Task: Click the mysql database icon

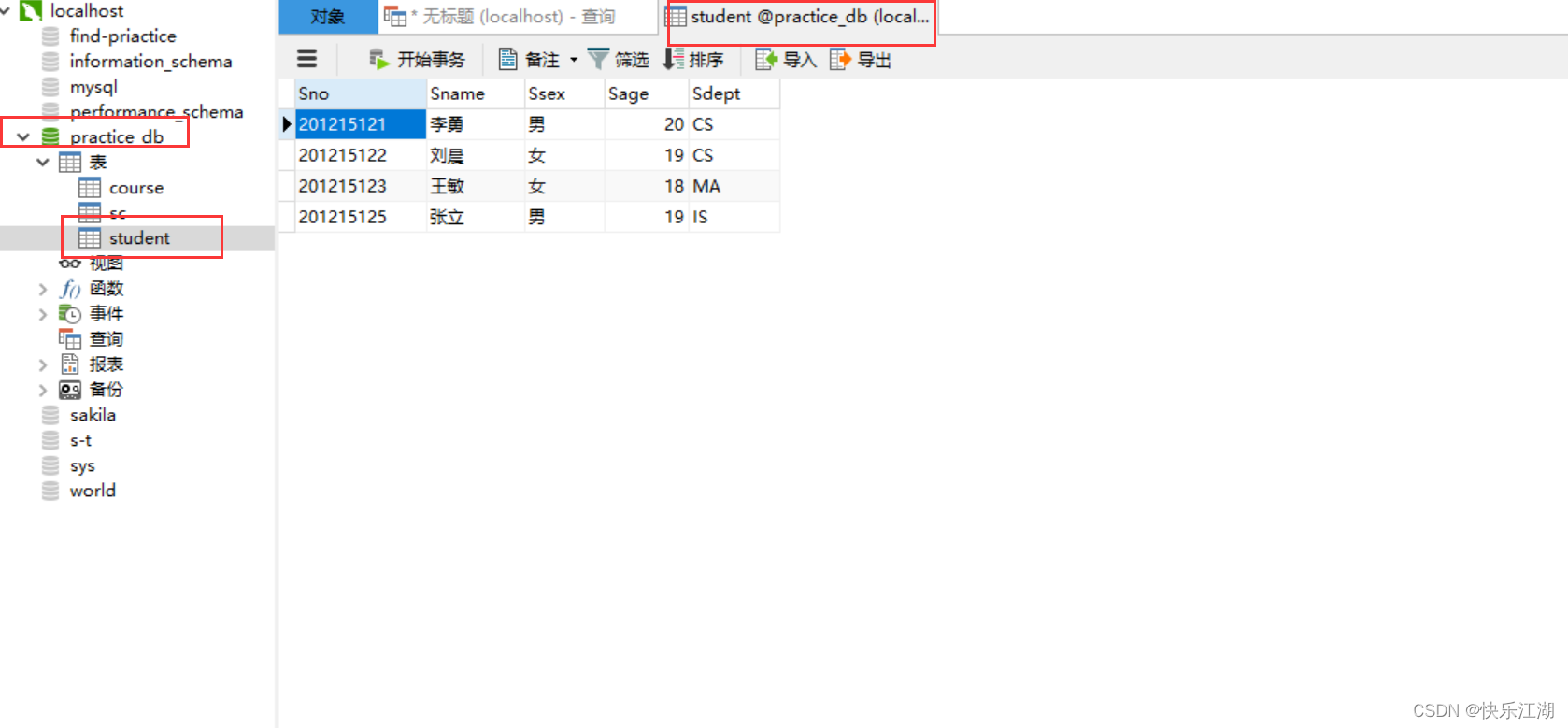Action: [x=50, y=87]
